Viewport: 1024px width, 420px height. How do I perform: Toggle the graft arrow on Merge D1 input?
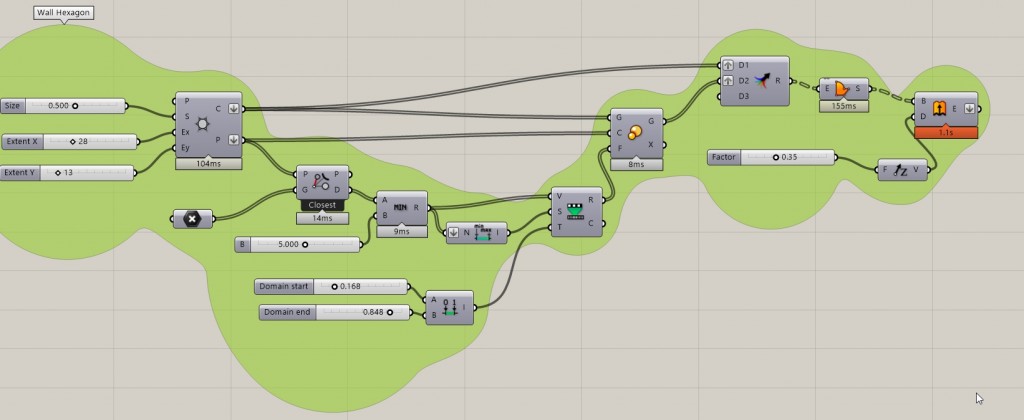[x=728, y=65]
